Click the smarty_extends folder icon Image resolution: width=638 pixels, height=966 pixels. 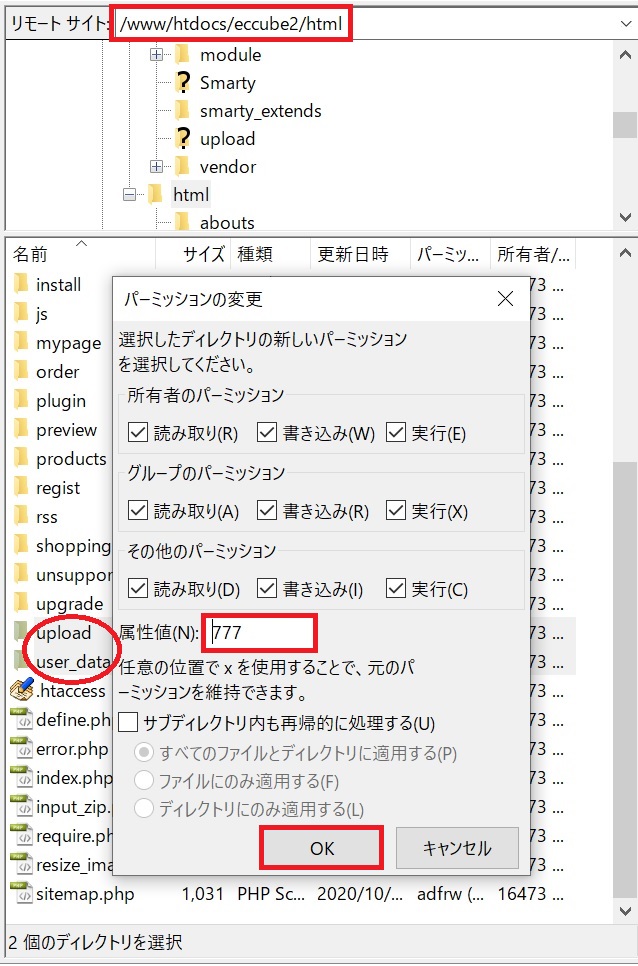point(182,111)
